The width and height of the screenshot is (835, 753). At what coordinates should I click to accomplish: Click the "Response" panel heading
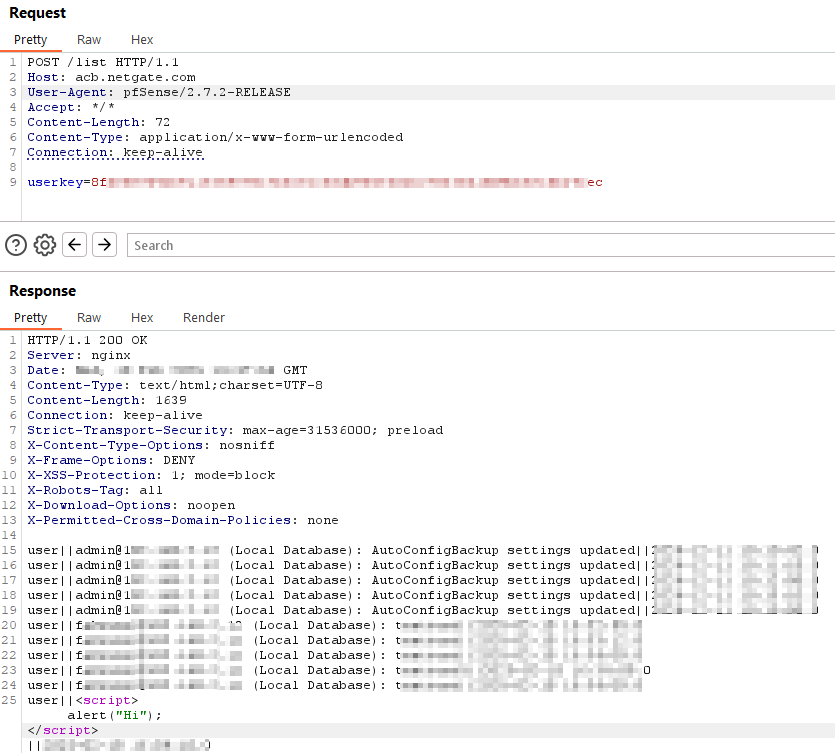[x=43, y=291]
